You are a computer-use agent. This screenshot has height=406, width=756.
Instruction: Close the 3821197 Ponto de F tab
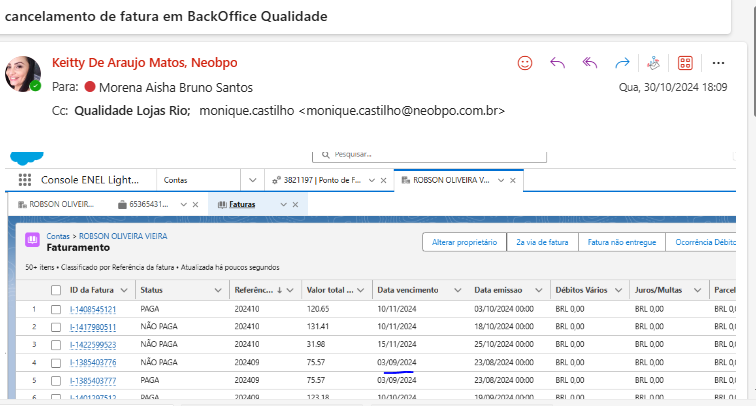(383, 180)
